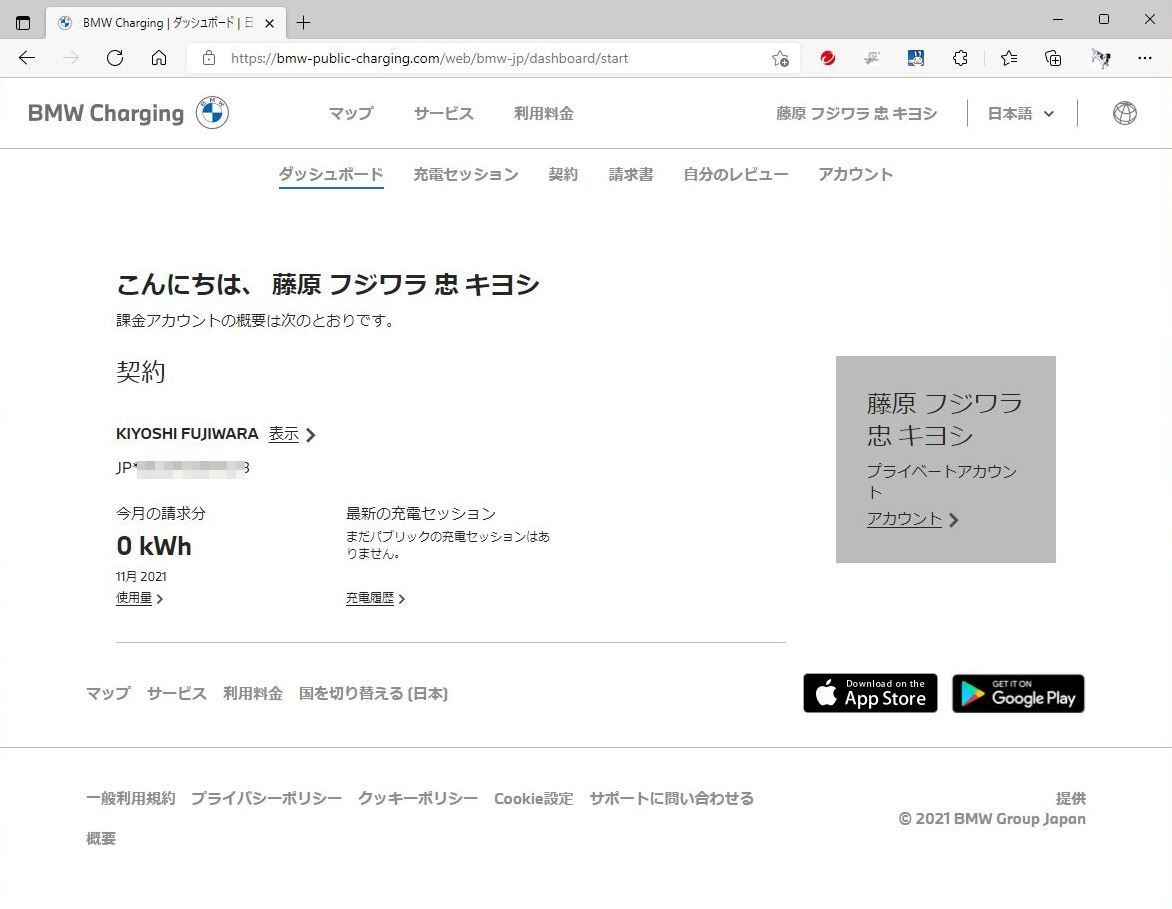This screenshot has height=909, width=1172.
Task: Click the blue calendar extension icon
Action: point(916,58)
